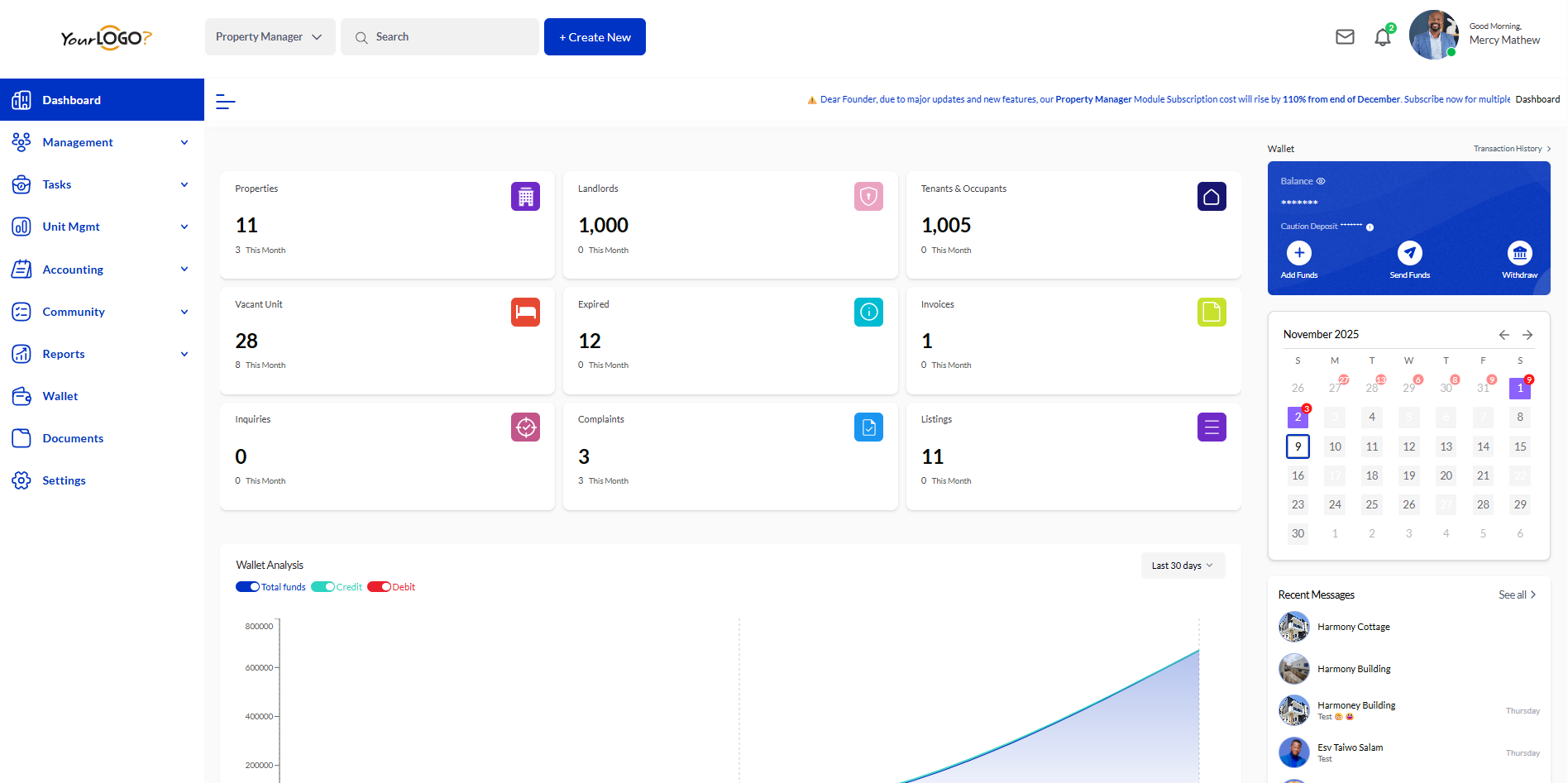This screenshot has height=783, width=1568.
Task: Click See all recent messages
Action: click(1517, 594)
